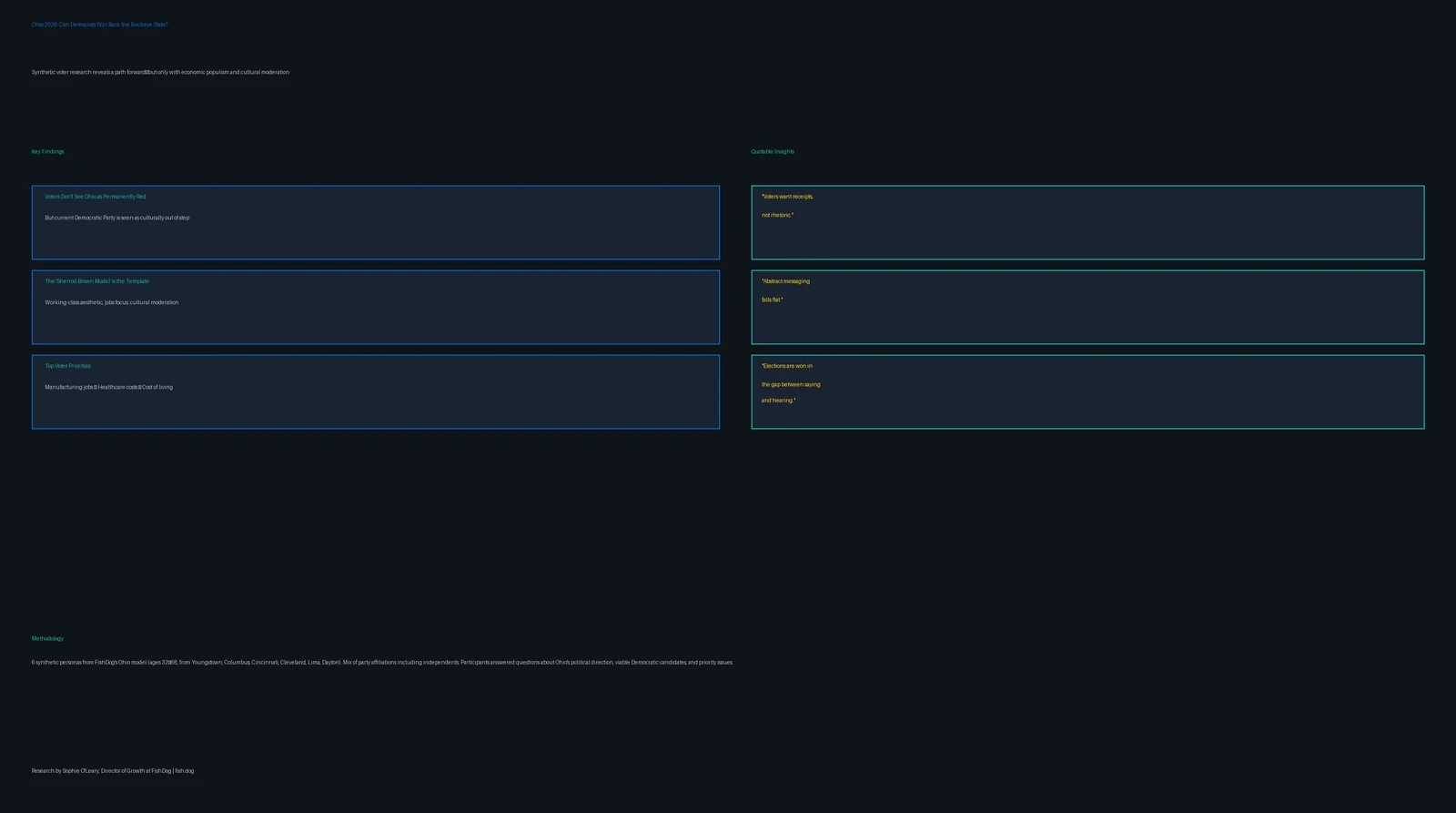1456x813 pixels.
Task: Click the title "Ohio 2026: Can Democrats Win Back the Buckeye State?"
Action: click(100, 25)
